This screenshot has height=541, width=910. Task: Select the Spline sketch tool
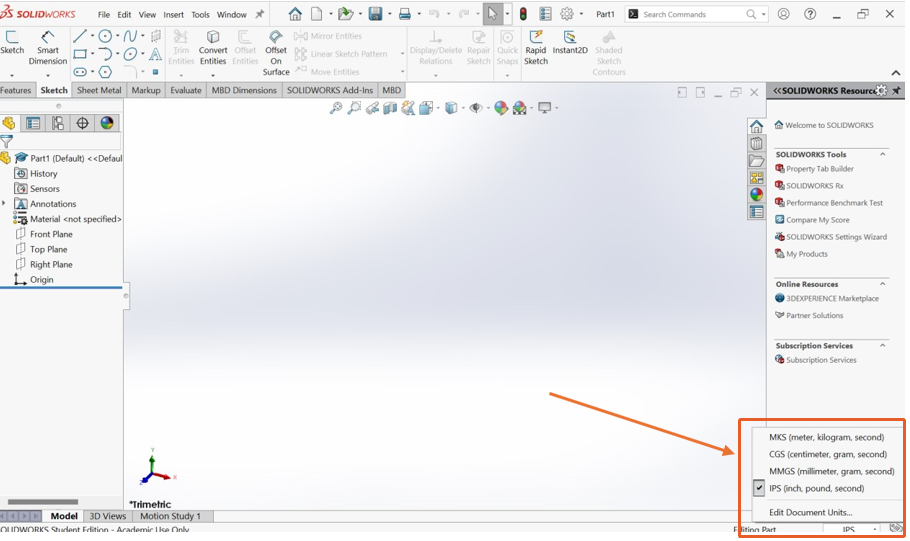(x=130, y=37)
